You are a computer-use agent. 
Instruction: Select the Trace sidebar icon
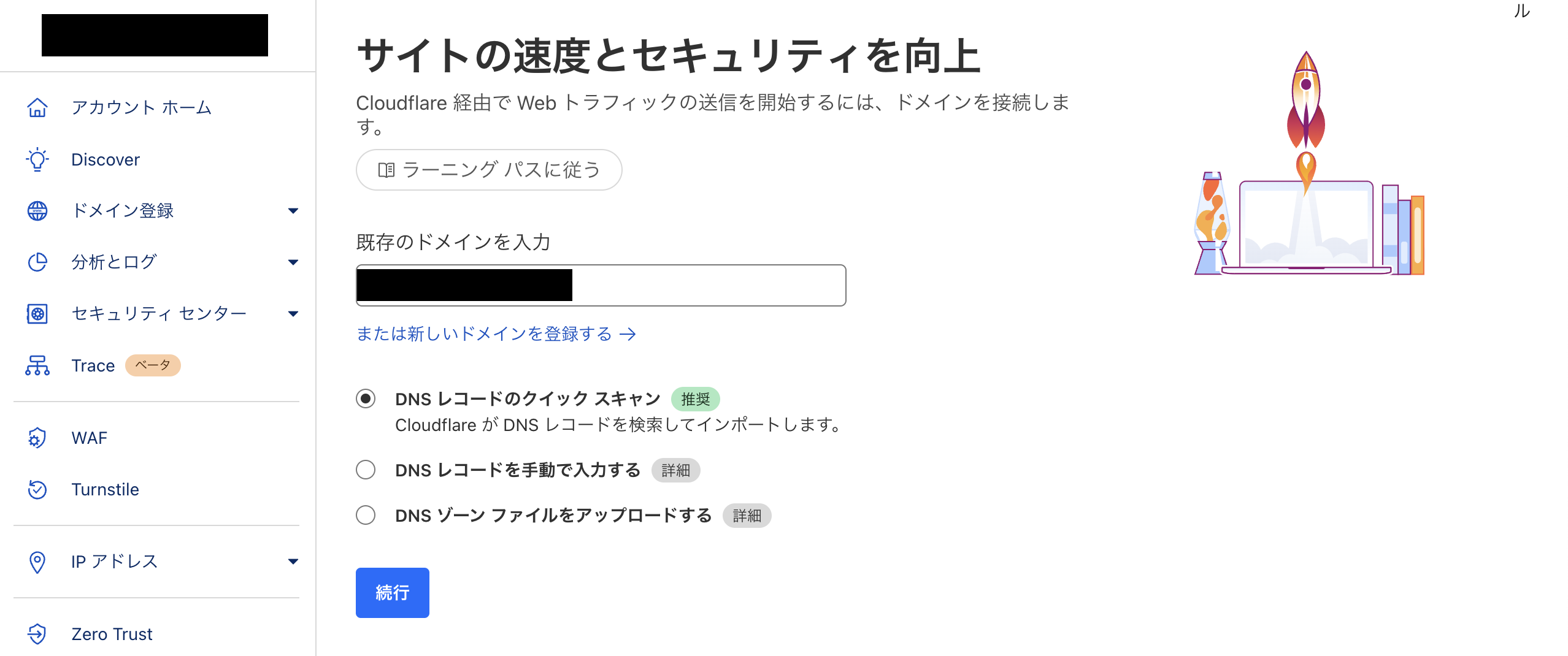coord(37,365)
